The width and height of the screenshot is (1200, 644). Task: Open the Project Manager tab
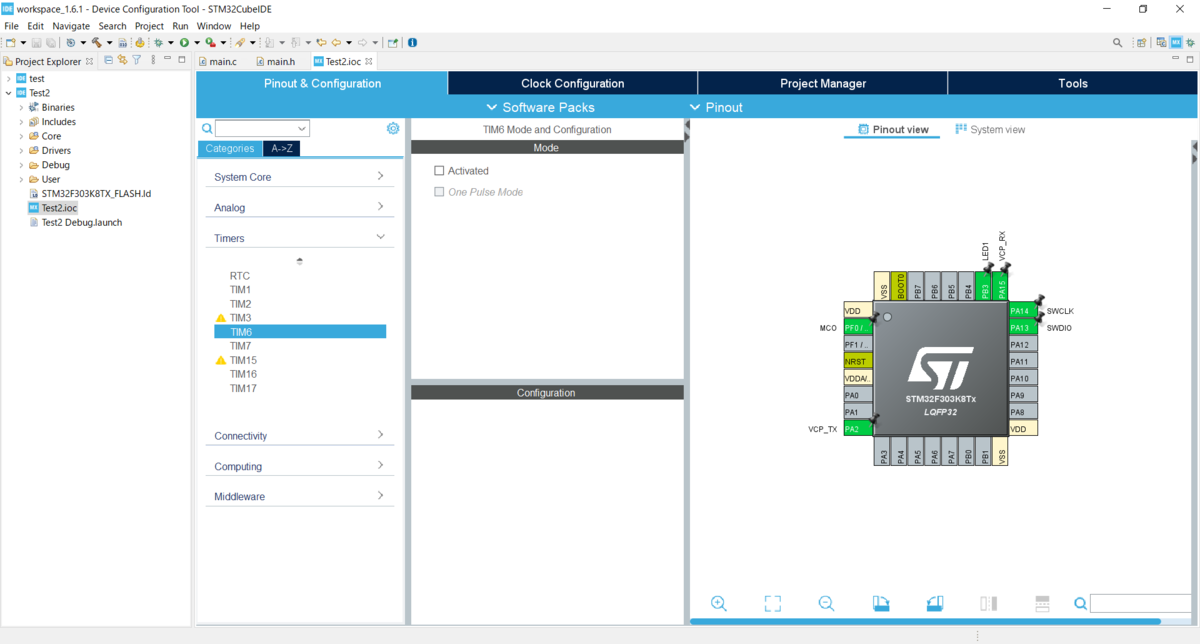822,83
